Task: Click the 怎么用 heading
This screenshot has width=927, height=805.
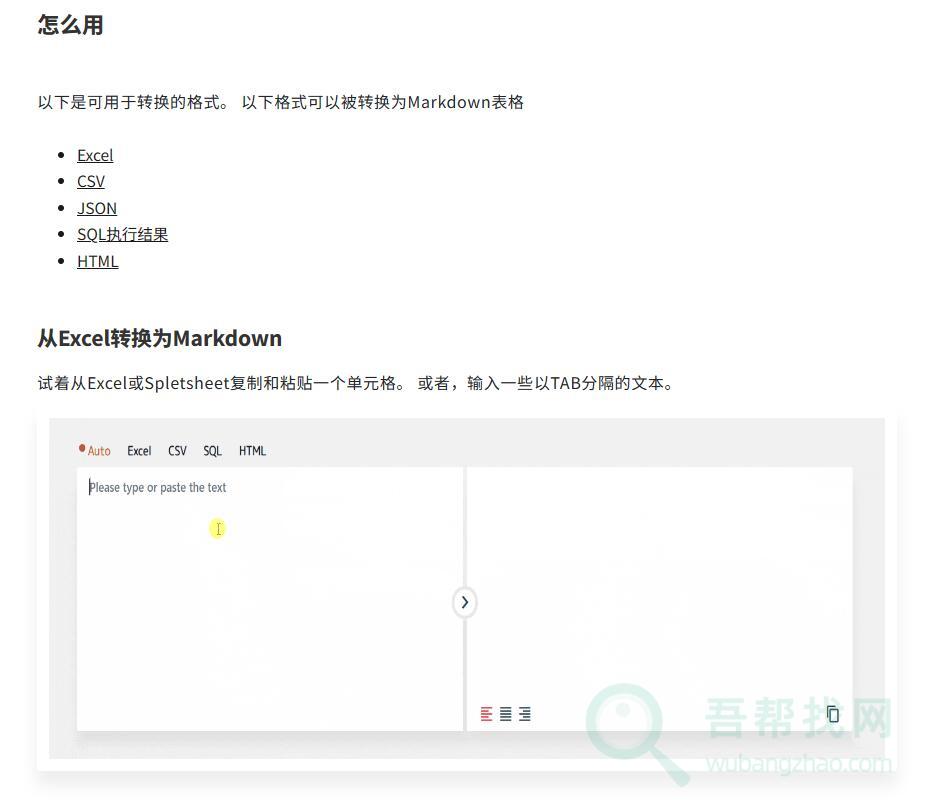Action: (70, 25)
